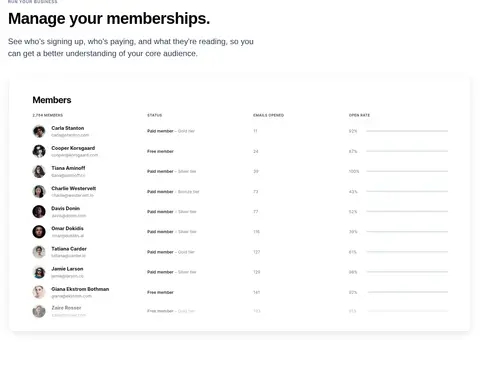Image resolution: width=480 pixels, height=373 pixels.
Task: Click Giana Ekstrom Bothman's avatar photo
Action: point(39,292)
